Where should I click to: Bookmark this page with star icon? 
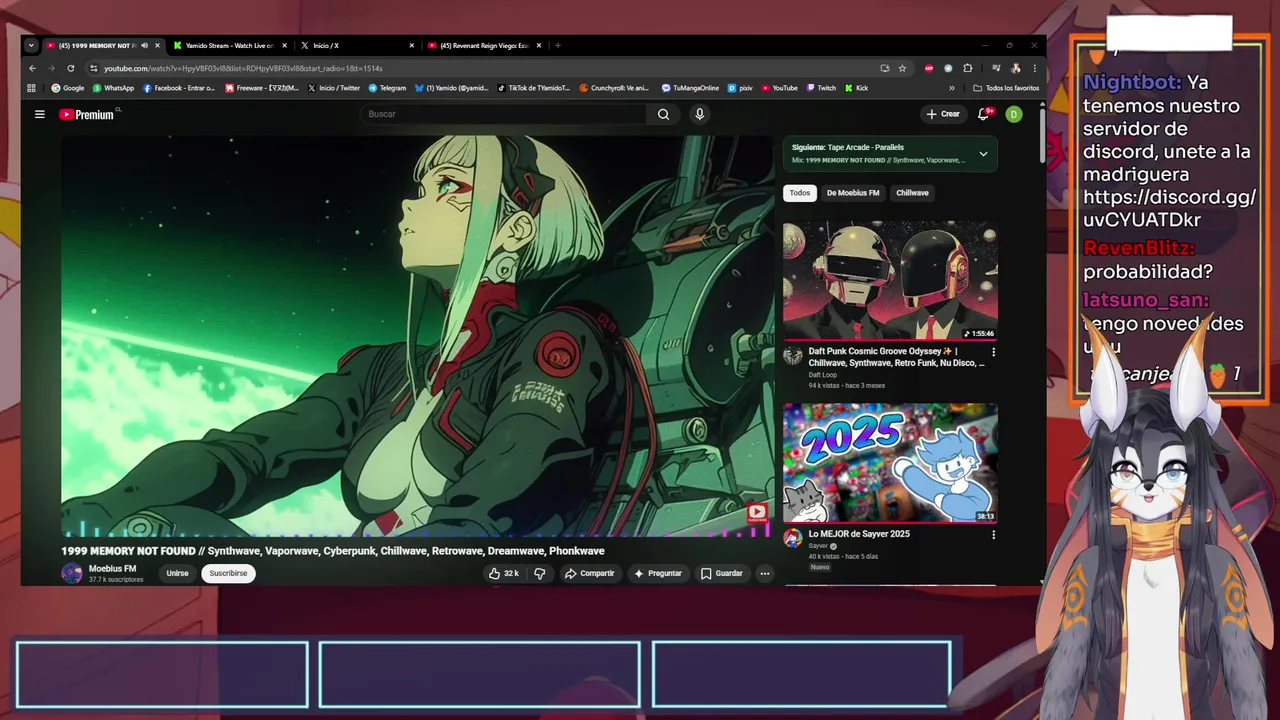902,68
